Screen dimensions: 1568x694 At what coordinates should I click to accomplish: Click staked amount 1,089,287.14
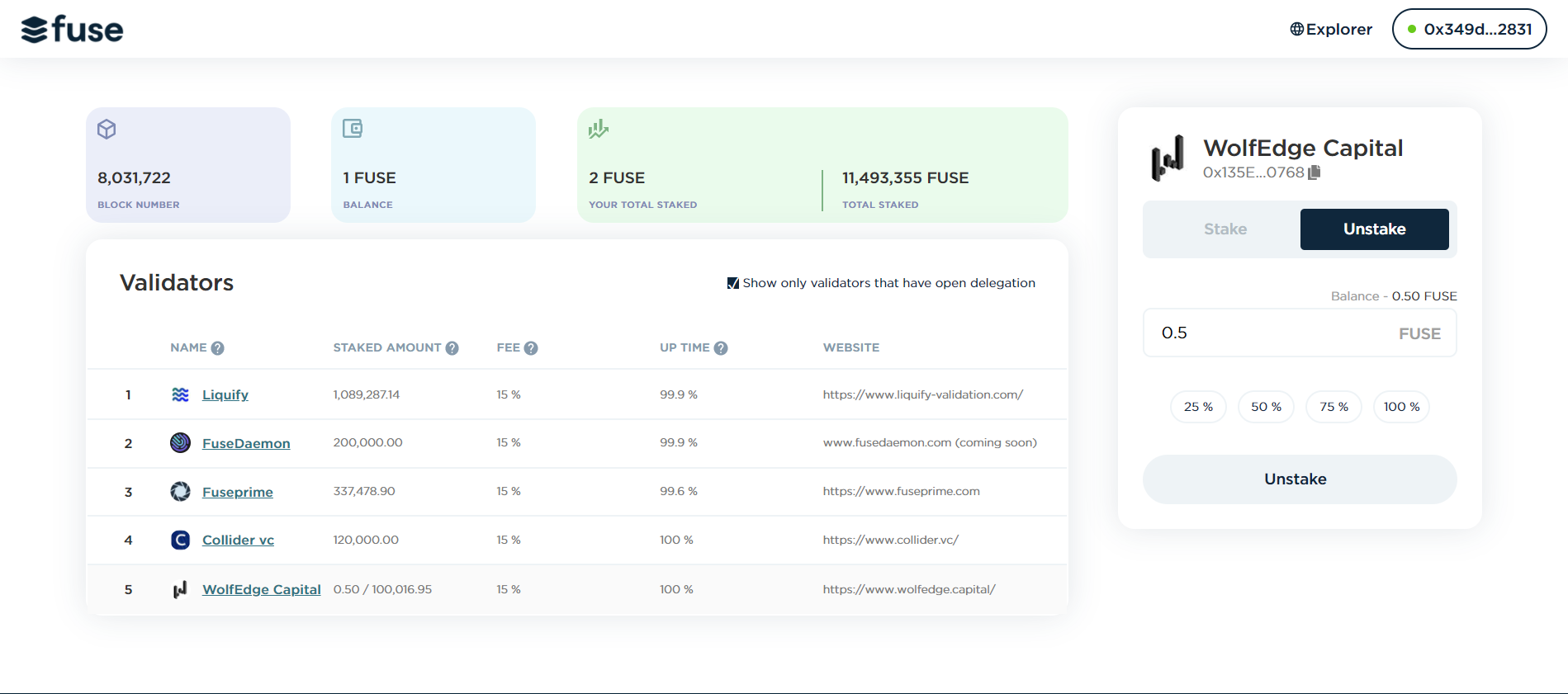(367, 394)
